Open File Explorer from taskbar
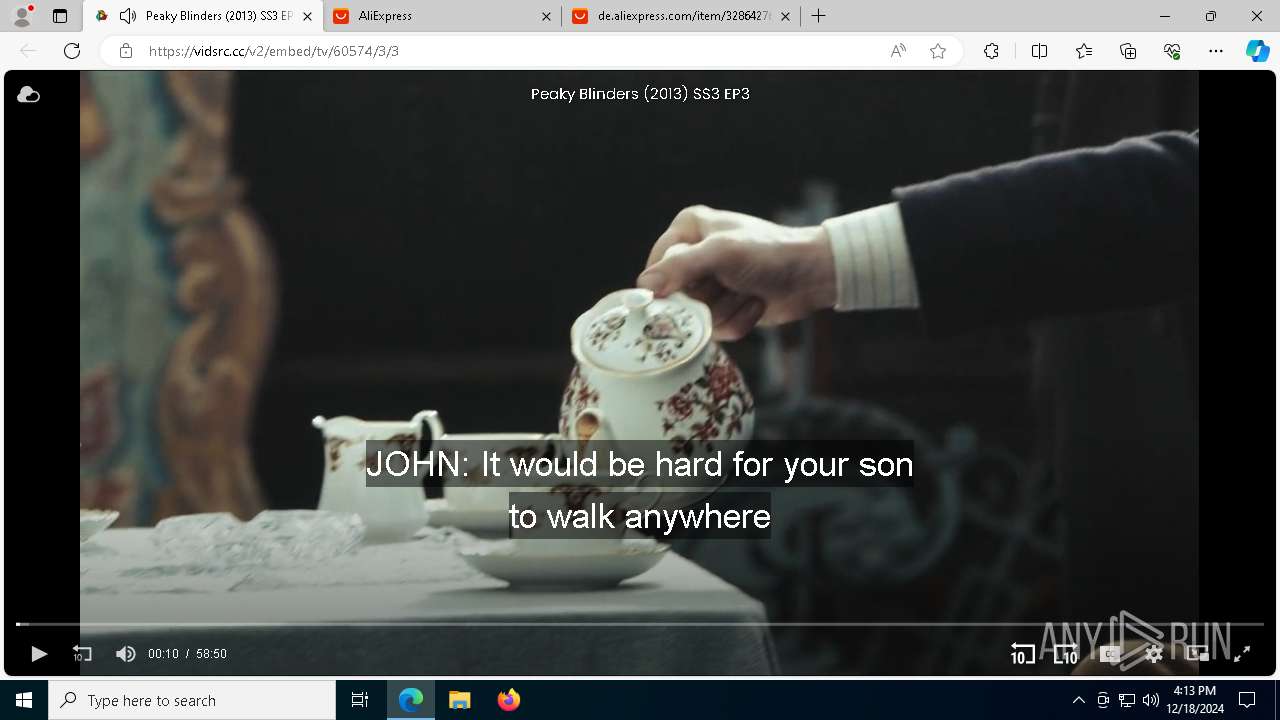This screenshot has height=720, width=1280. (460, 700)
